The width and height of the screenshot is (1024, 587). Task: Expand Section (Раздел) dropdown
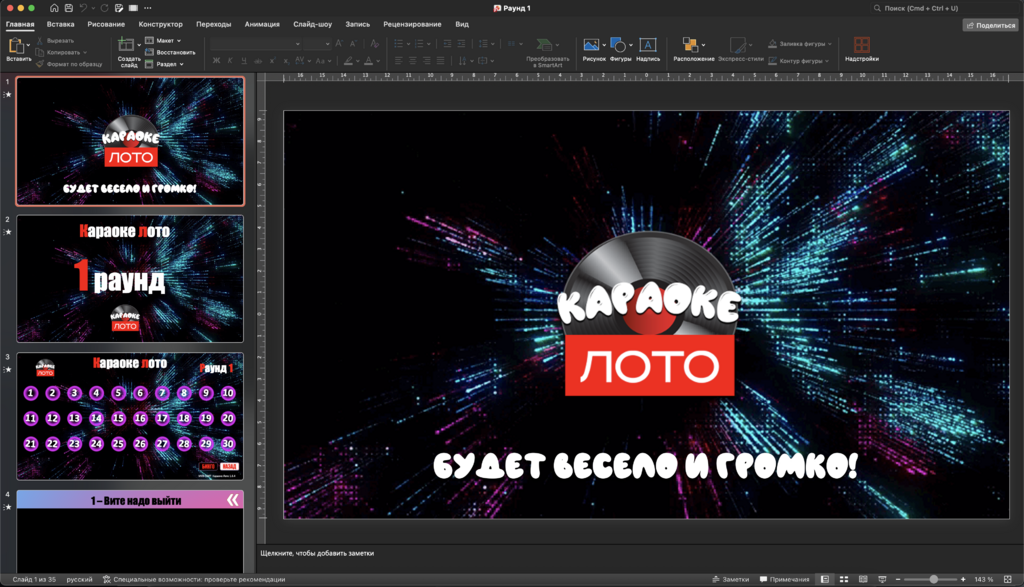182,64
